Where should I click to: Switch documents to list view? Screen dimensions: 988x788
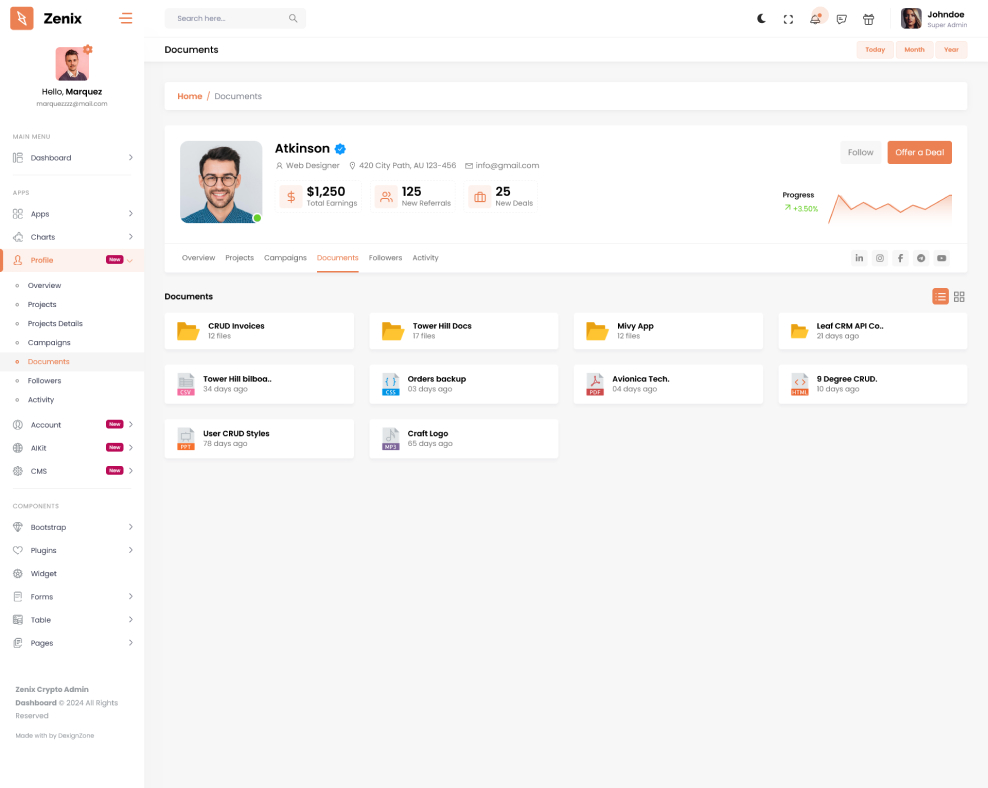pos(940,296)
